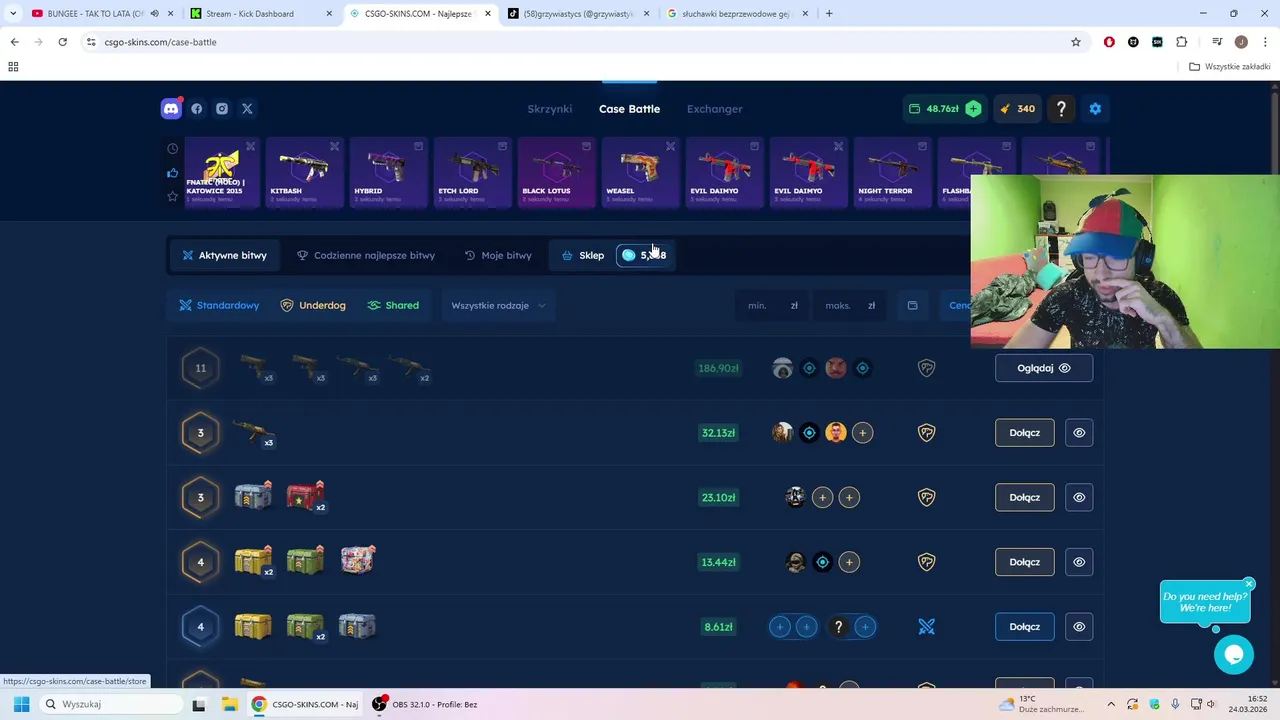This screenshot has height=720, width=1280.
Task: Click the green plus deposit icon
Action: point(973,109)
